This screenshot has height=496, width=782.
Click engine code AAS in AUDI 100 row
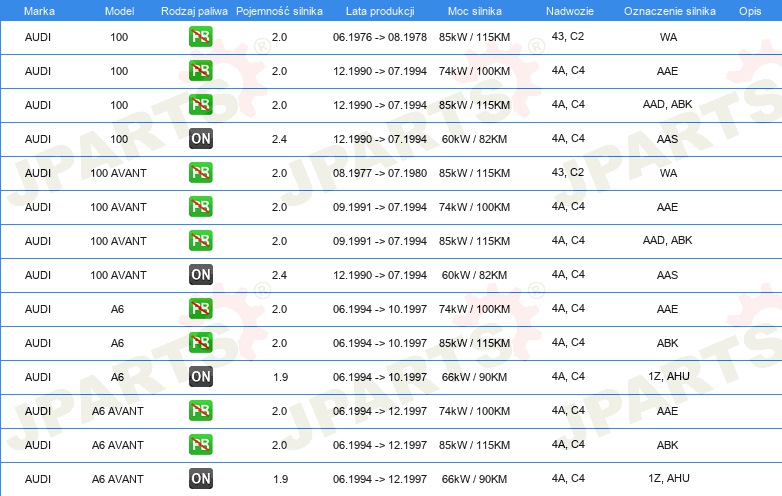click(x=667, y=139)
